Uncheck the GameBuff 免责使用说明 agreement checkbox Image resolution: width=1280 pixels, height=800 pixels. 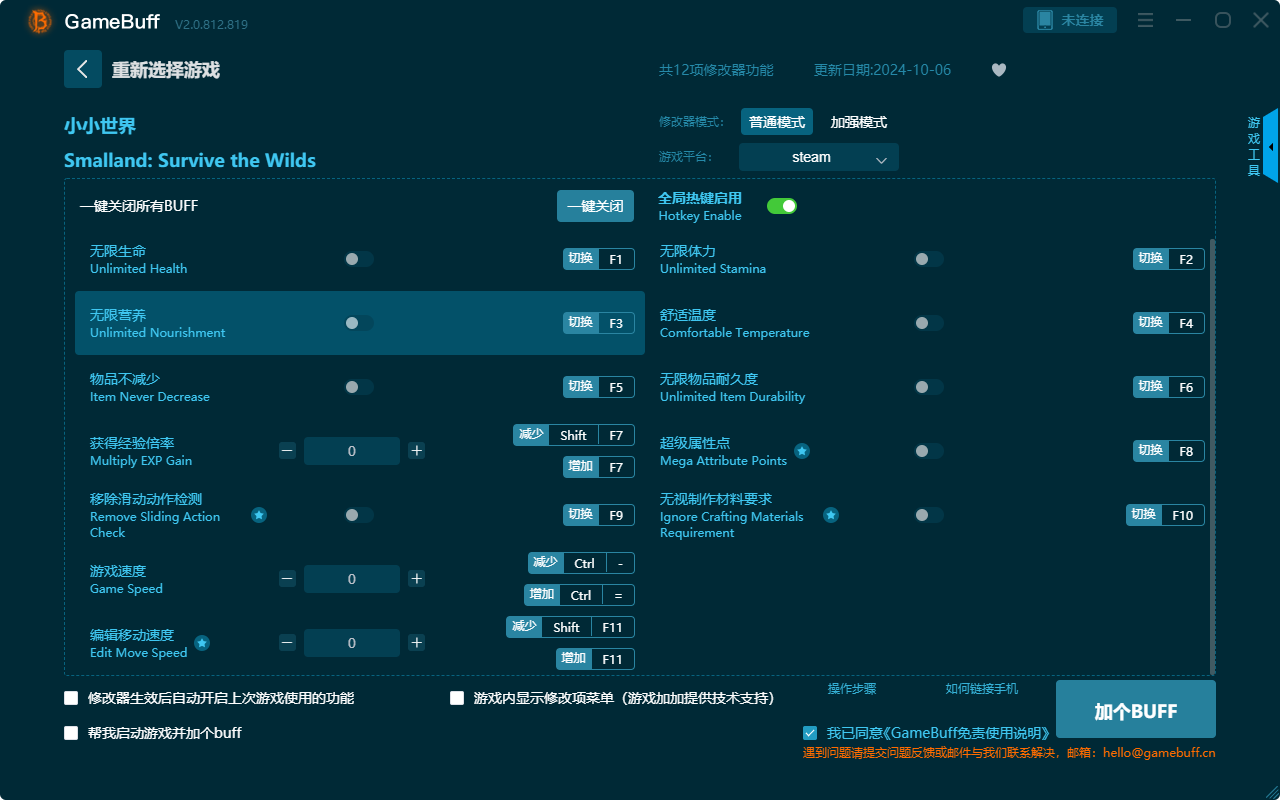(810, 732)
